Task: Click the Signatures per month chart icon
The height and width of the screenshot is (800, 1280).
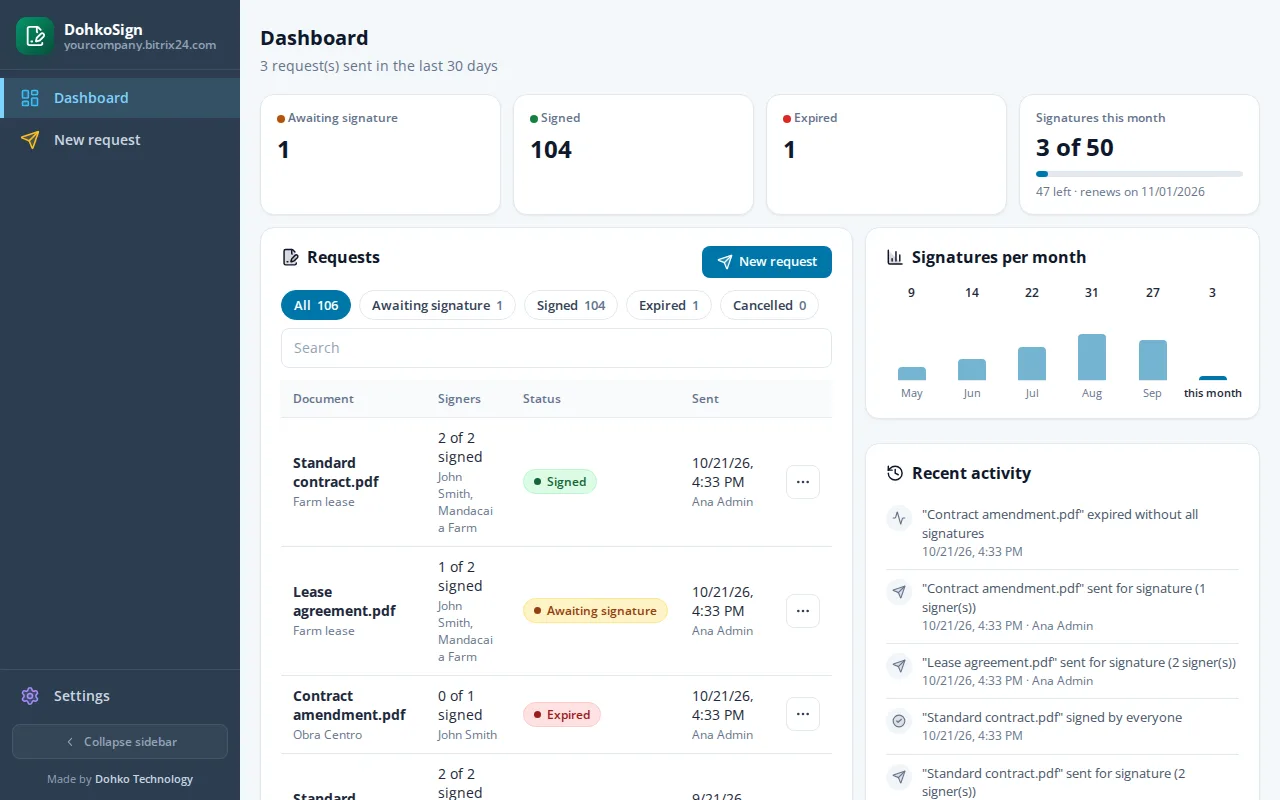Action: click(895, 258)
